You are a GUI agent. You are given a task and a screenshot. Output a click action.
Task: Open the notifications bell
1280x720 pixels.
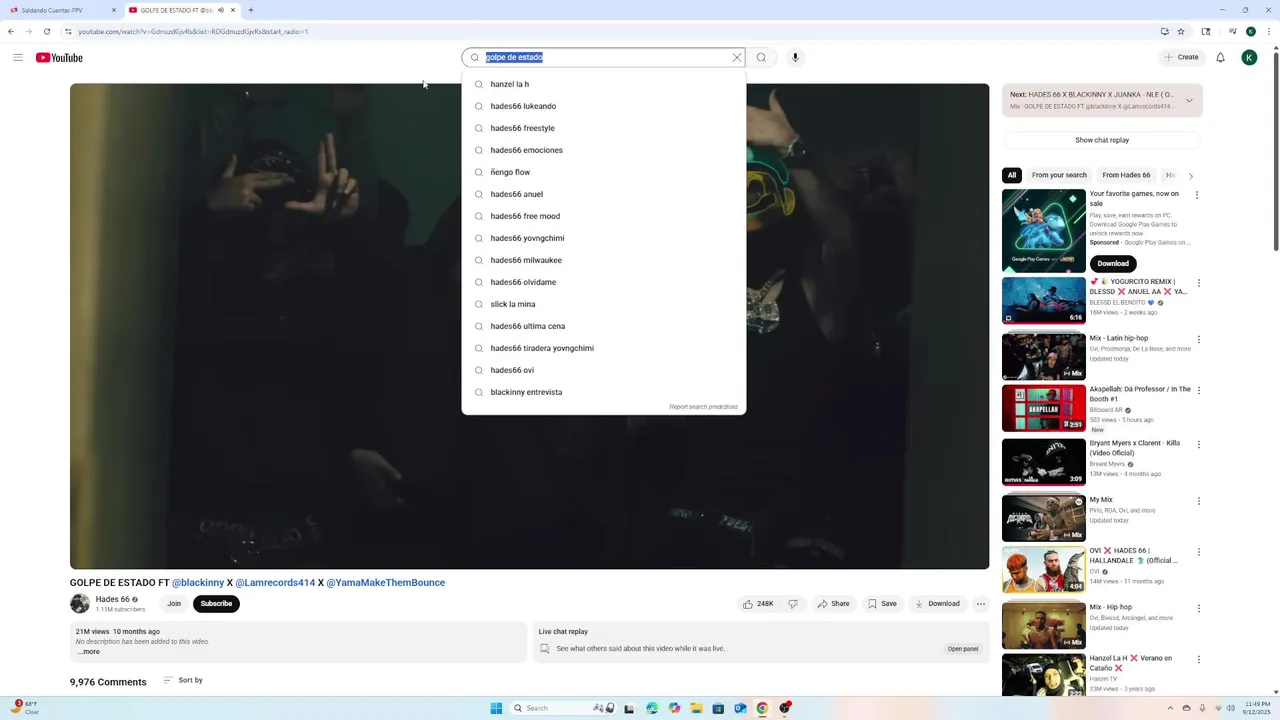1220,57
